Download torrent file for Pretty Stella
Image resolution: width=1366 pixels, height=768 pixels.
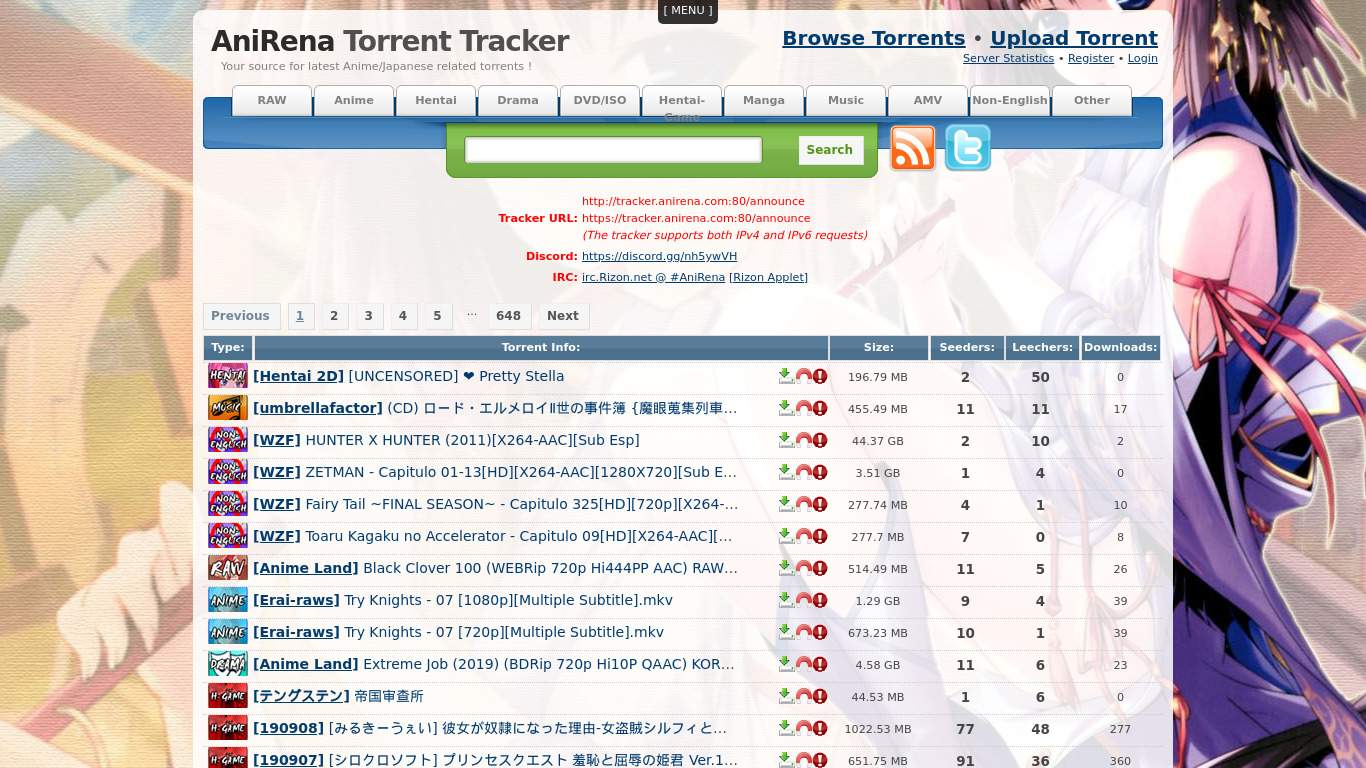pos(786,376)
